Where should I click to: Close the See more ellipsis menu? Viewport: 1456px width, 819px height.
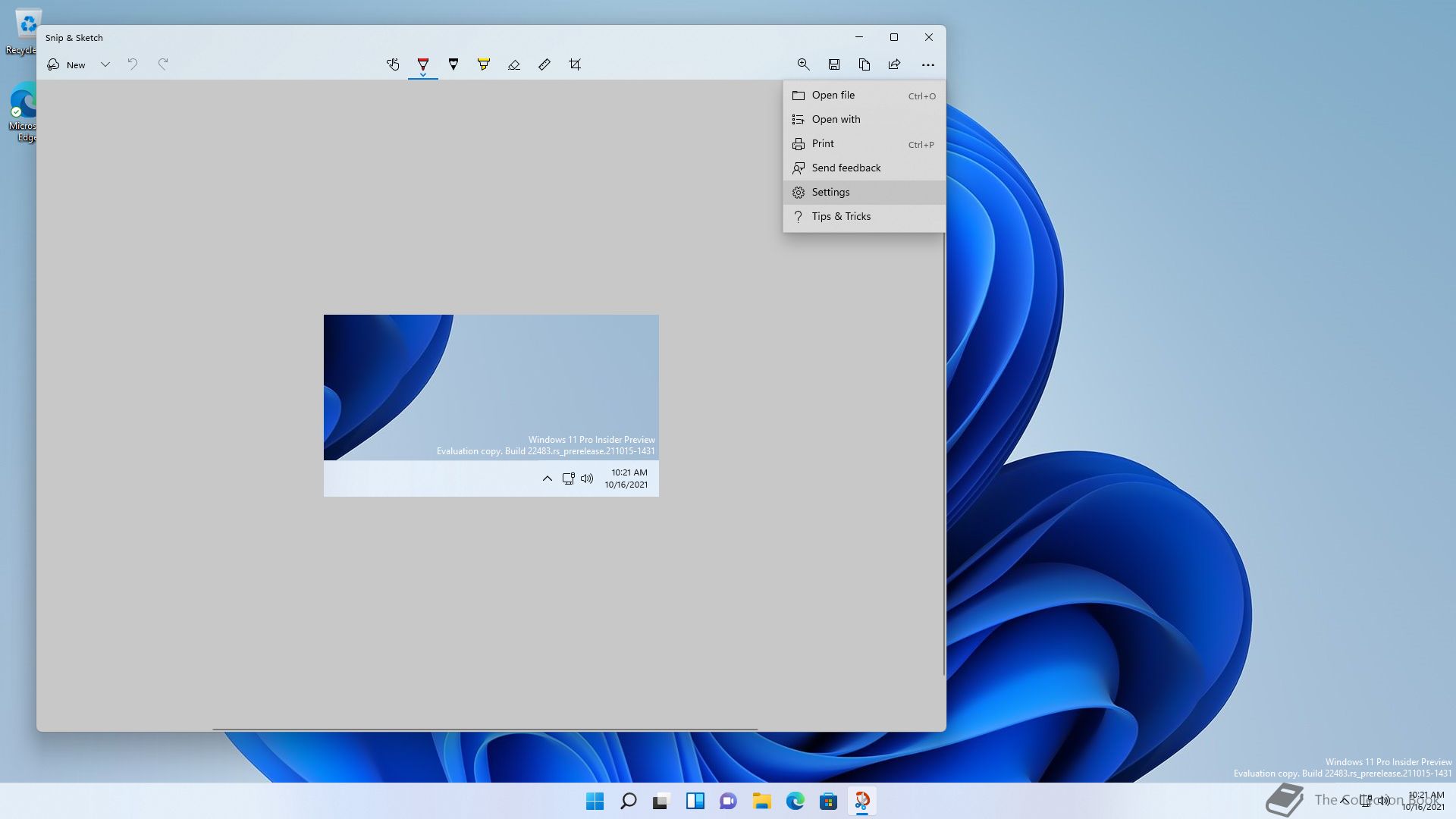pyautogui.click(x=928, y=64)
